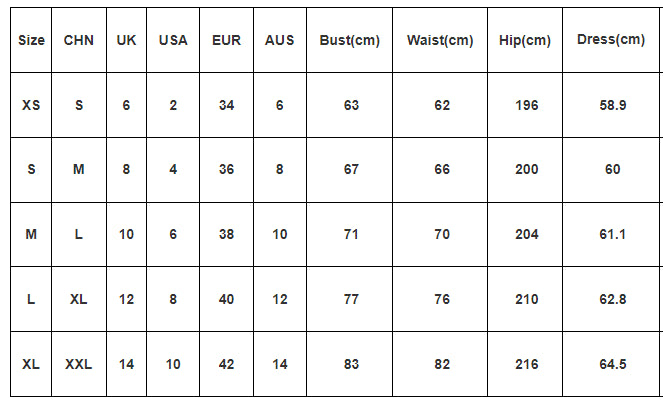Click the EUR size 38 cell
Image resolution: width=663 pixels, height=402 pixels.
[x=226, y=234]
